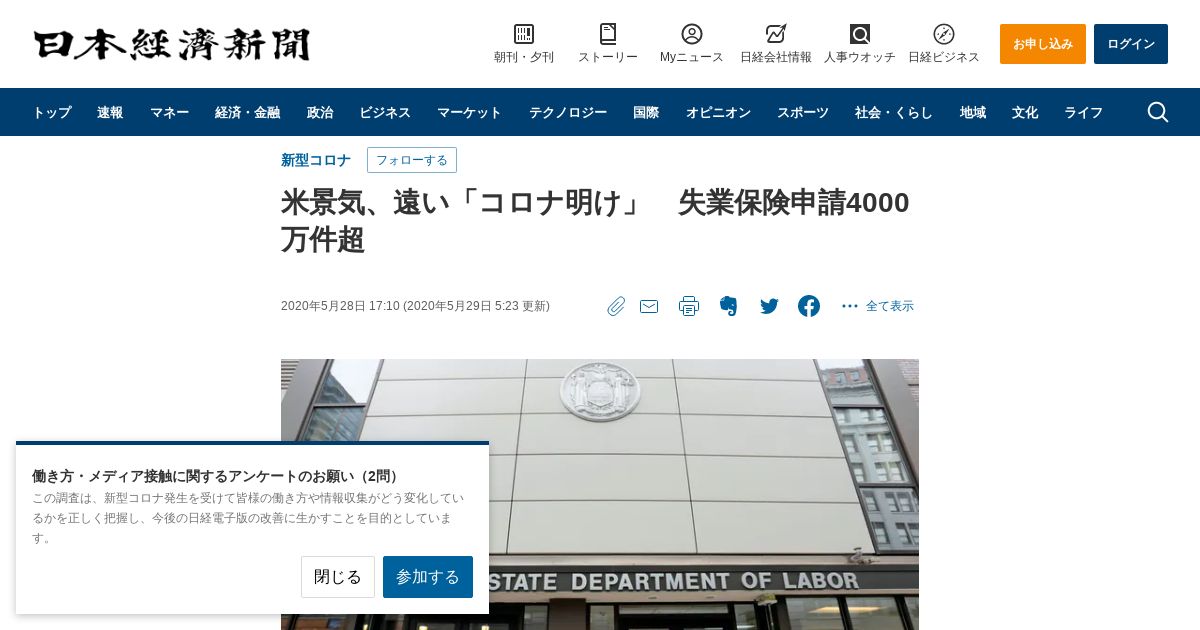1200x630 pixels.
Task: Share the article on Facebook
Action: [809, 306]
